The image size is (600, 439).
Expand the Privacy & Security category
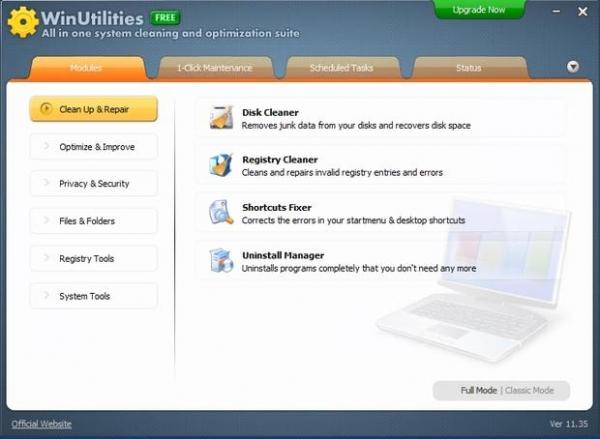(93, 184)
